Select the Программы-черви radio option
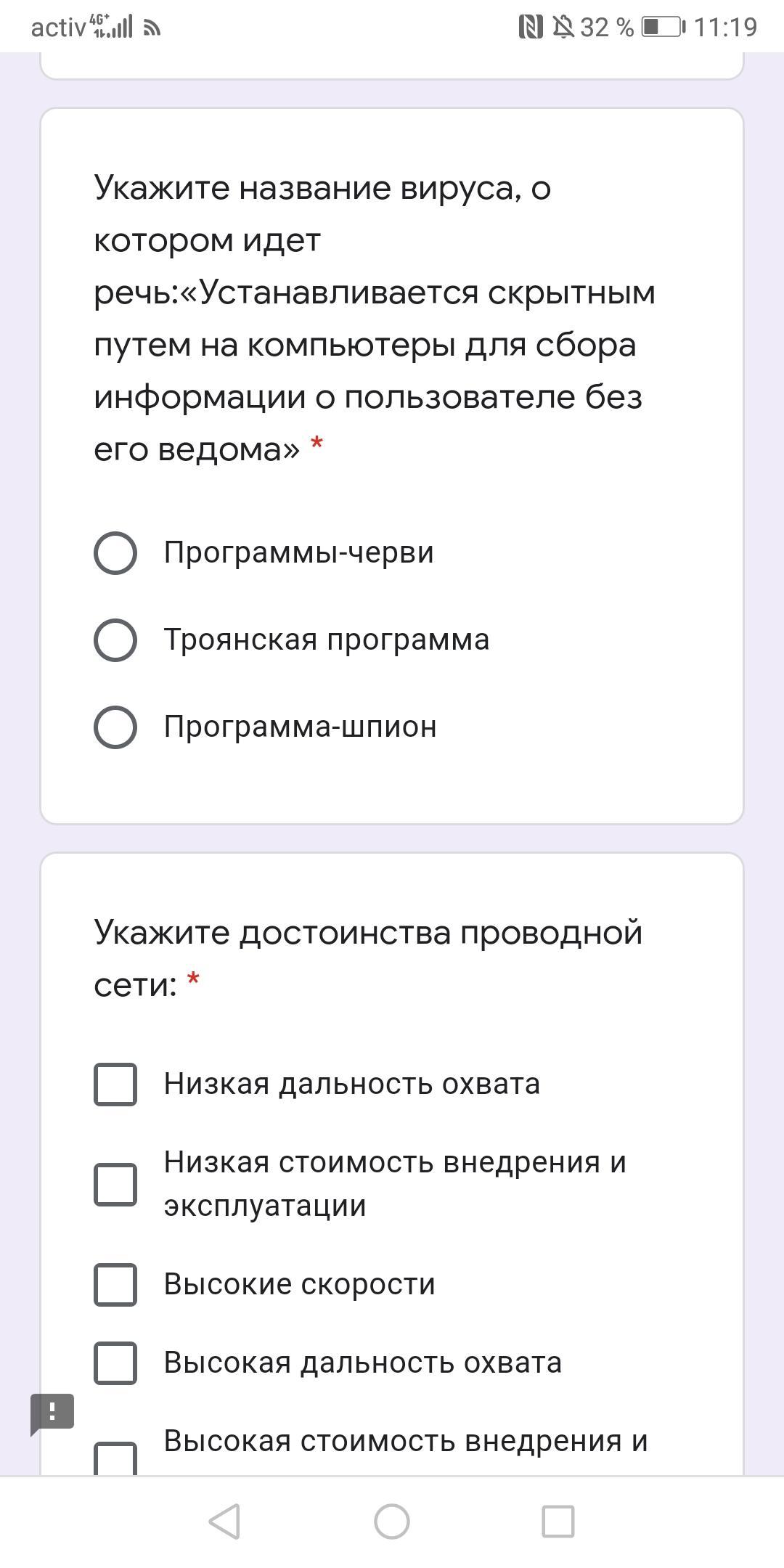Screen dimensions: 784x1568 pos(115,553)
